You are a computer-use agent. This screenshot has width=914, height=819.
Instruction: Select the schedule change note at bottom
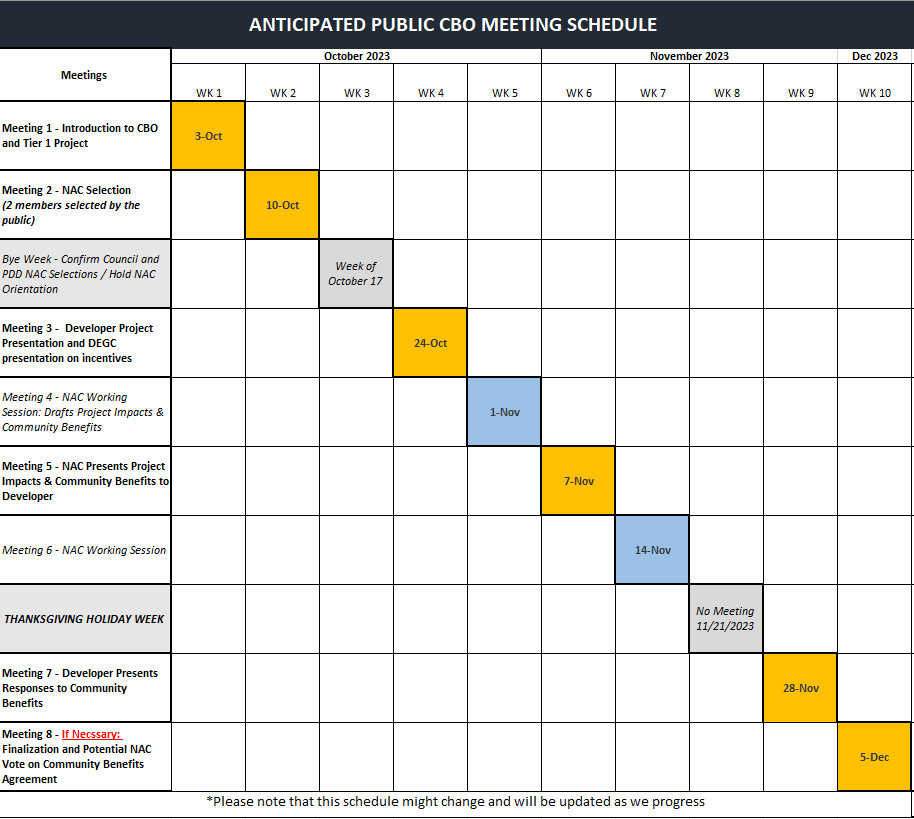(456, 801)
